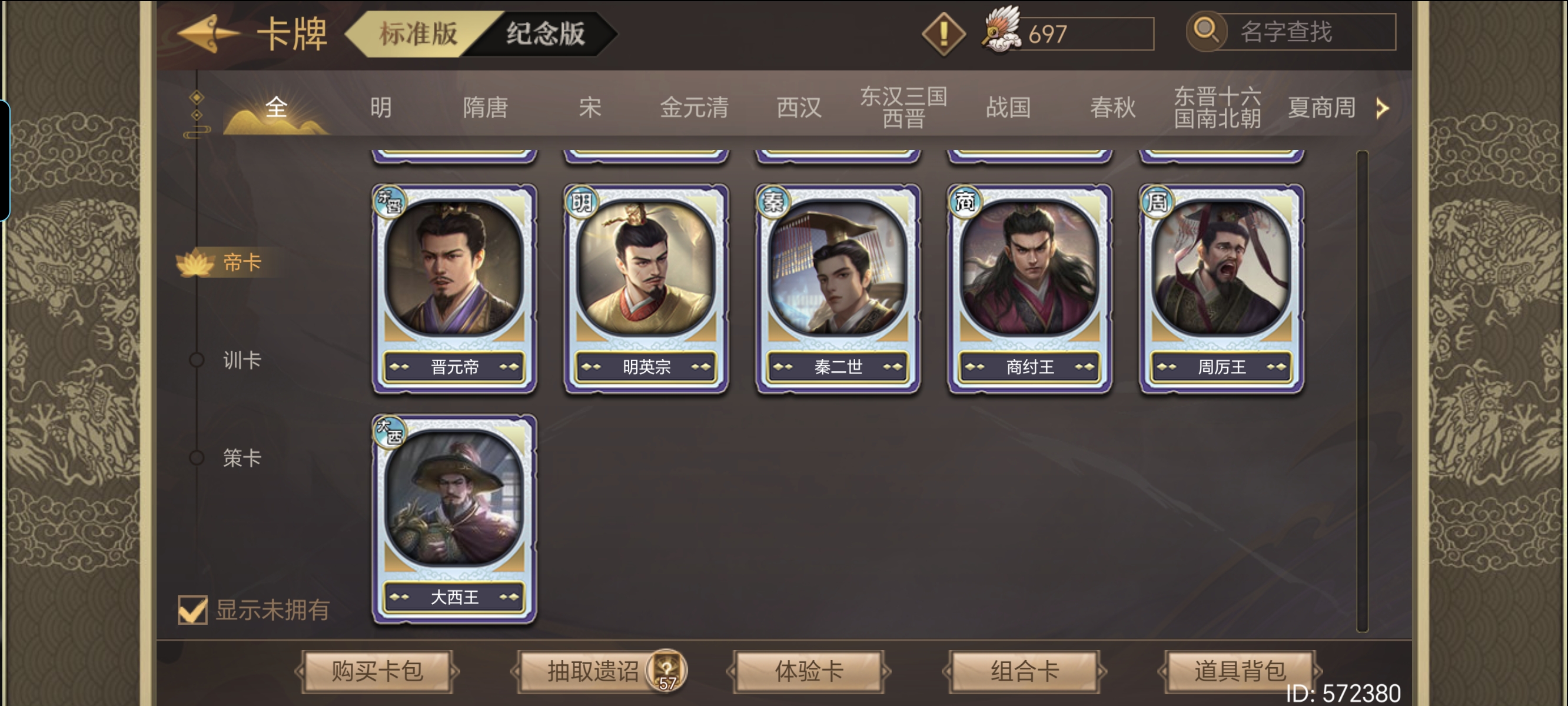
Task: Open the exclamation info diamond icon
Action: pos(943,34)
